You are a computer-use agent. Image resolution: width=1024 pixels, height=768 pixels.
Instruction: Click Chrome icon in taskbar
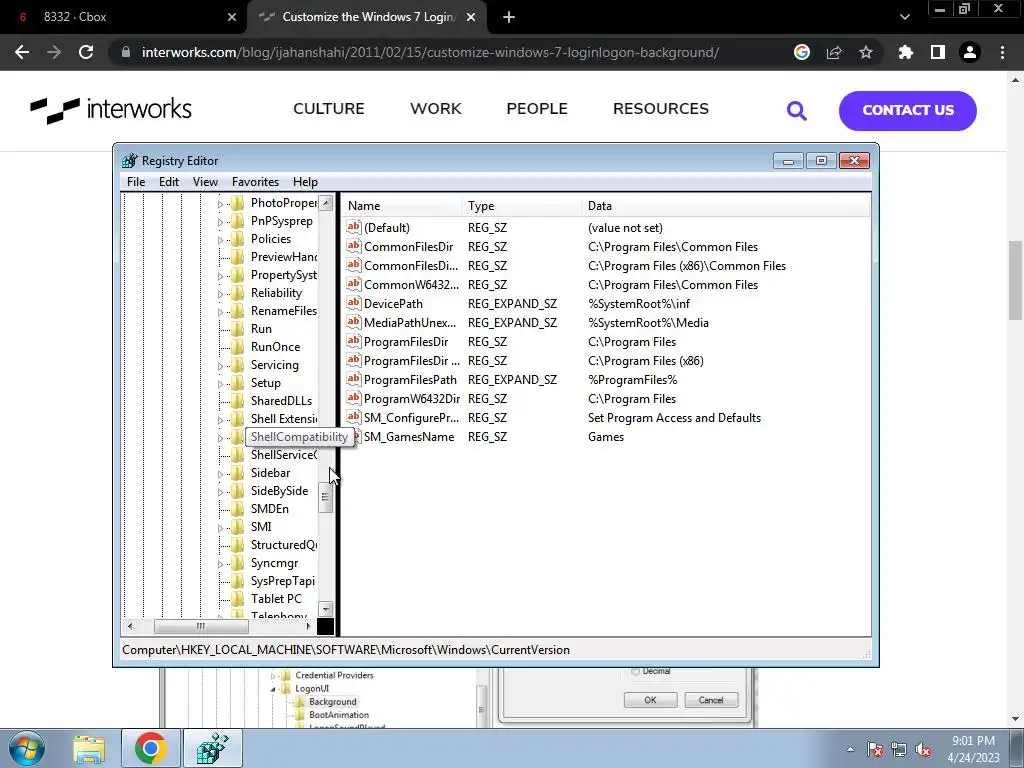[151, 748]
